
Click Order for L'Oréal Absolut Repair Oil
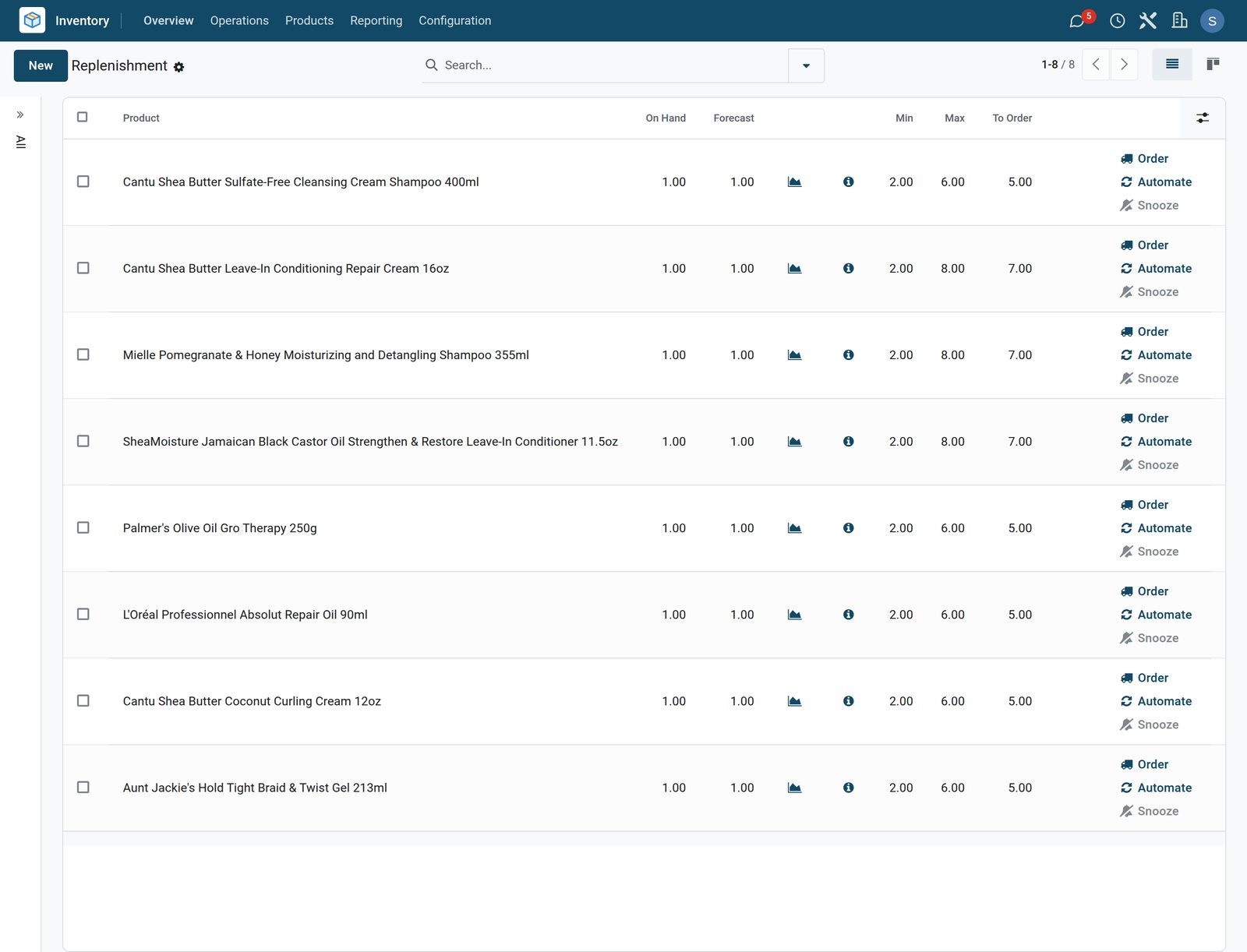click(1144, 591)
